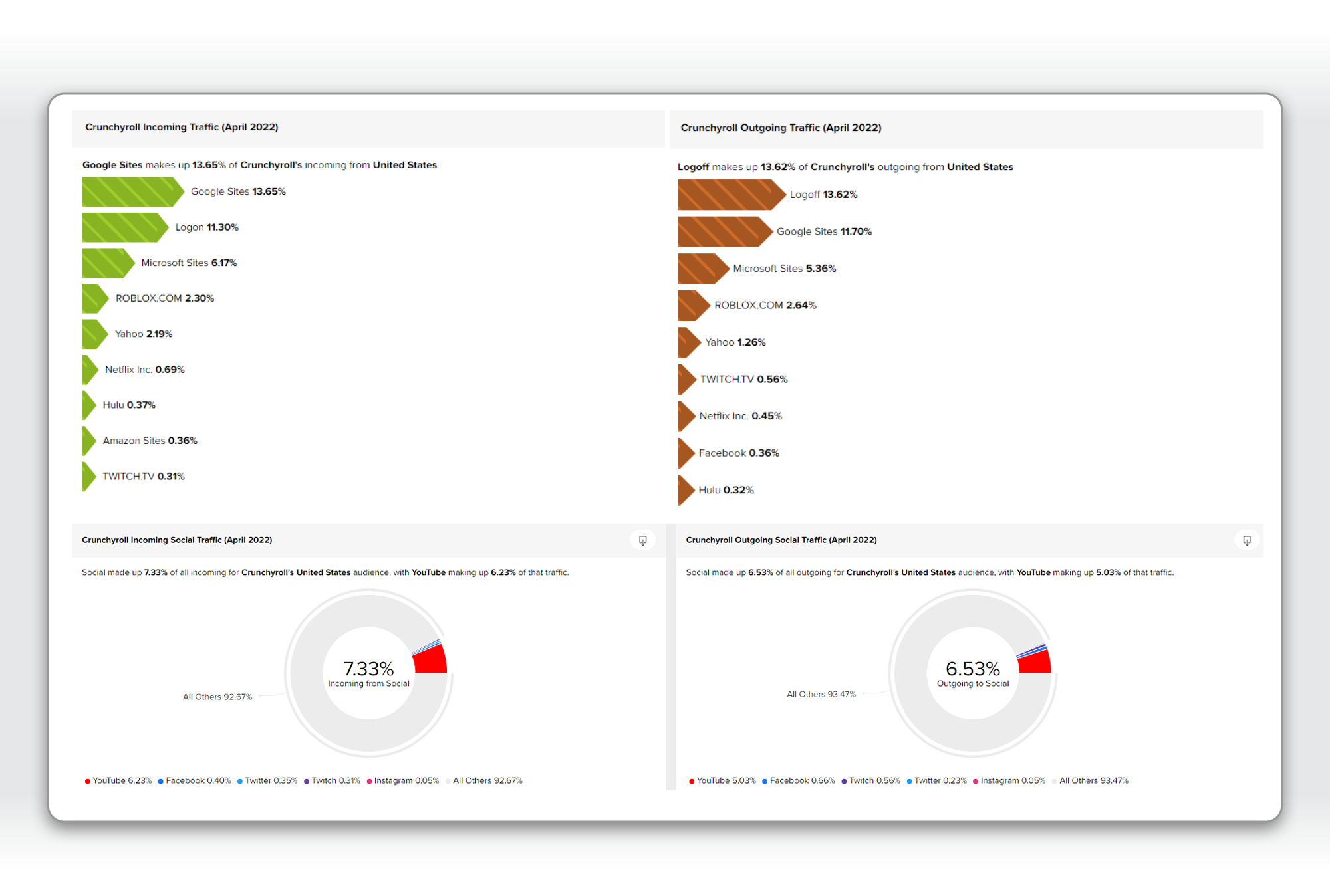Select ROBLOX.COM 2.30% incoming arrow
This screenshot has height=896, width=1330.
[96, 298]
